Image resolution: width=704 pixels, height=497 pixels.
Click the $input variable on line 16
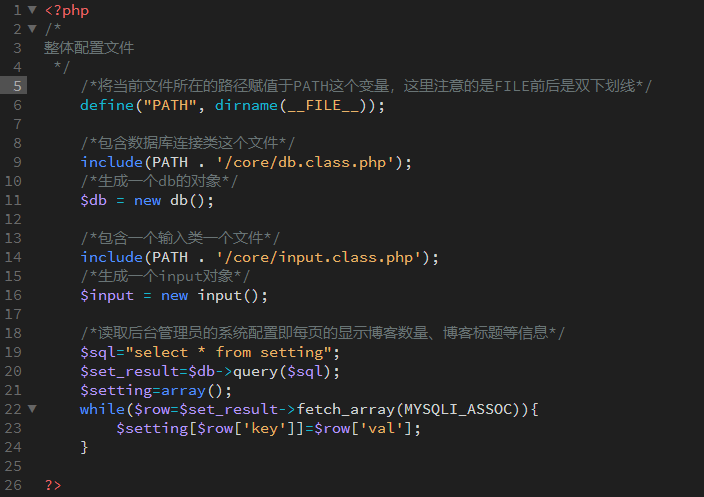tap(107, 295)
